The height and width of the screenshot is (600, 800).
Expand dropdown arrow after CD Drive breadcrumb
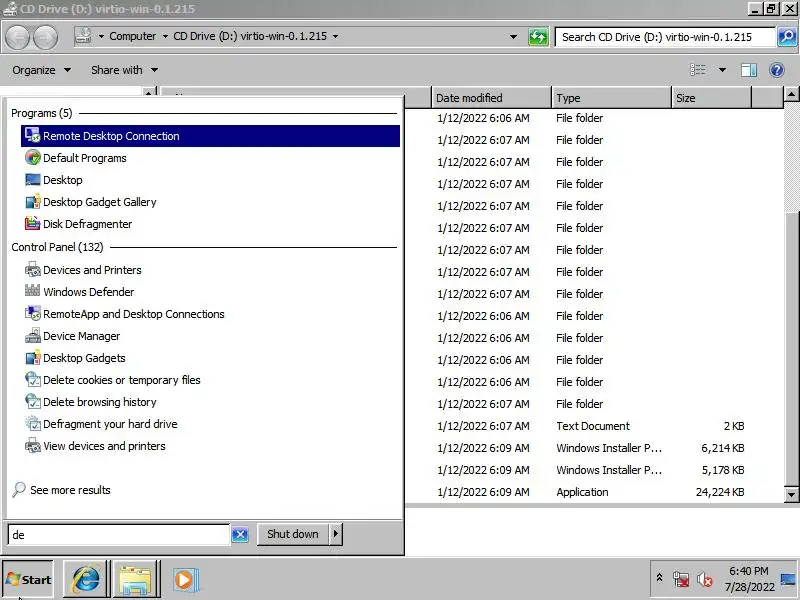coord(335,36)
